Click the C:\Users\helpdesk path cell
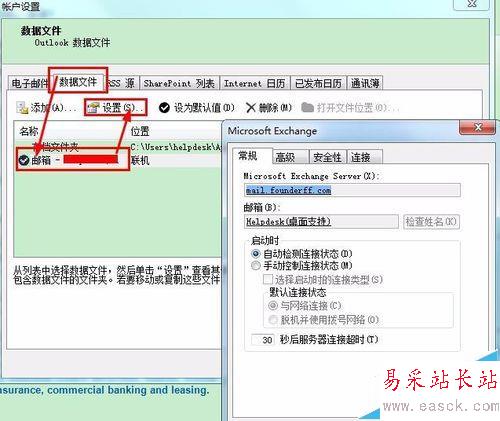 click(176, 147)
